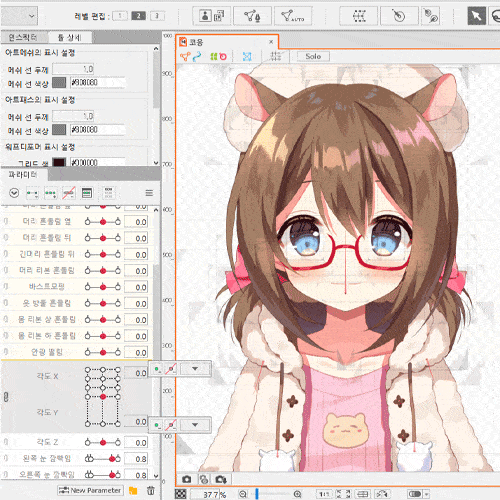Open the dropdown at top-left corner
This screenshot has width=500, height=500.
coord(19,16)
